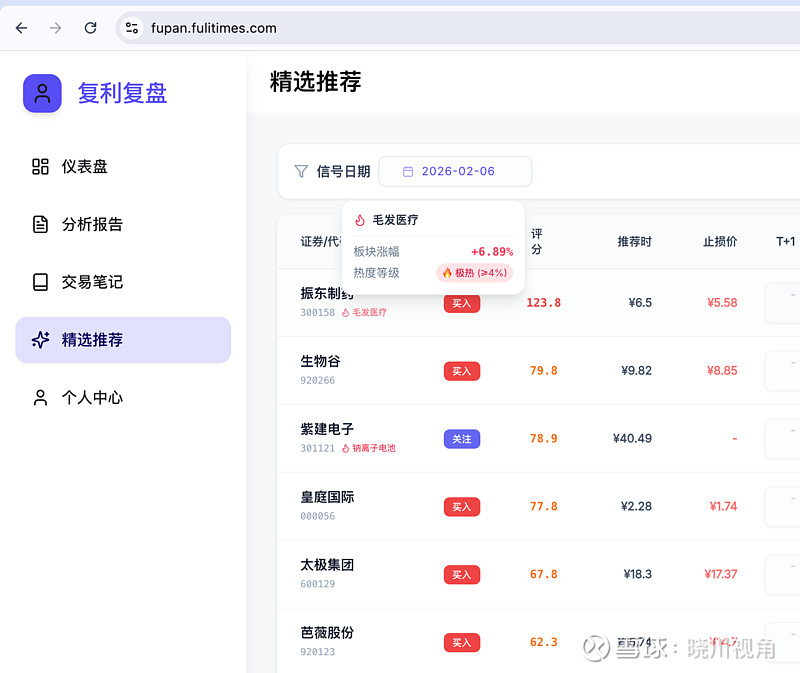
Task: Click flame icon beside 钠离子电池 tag
Action: point(345,449)
